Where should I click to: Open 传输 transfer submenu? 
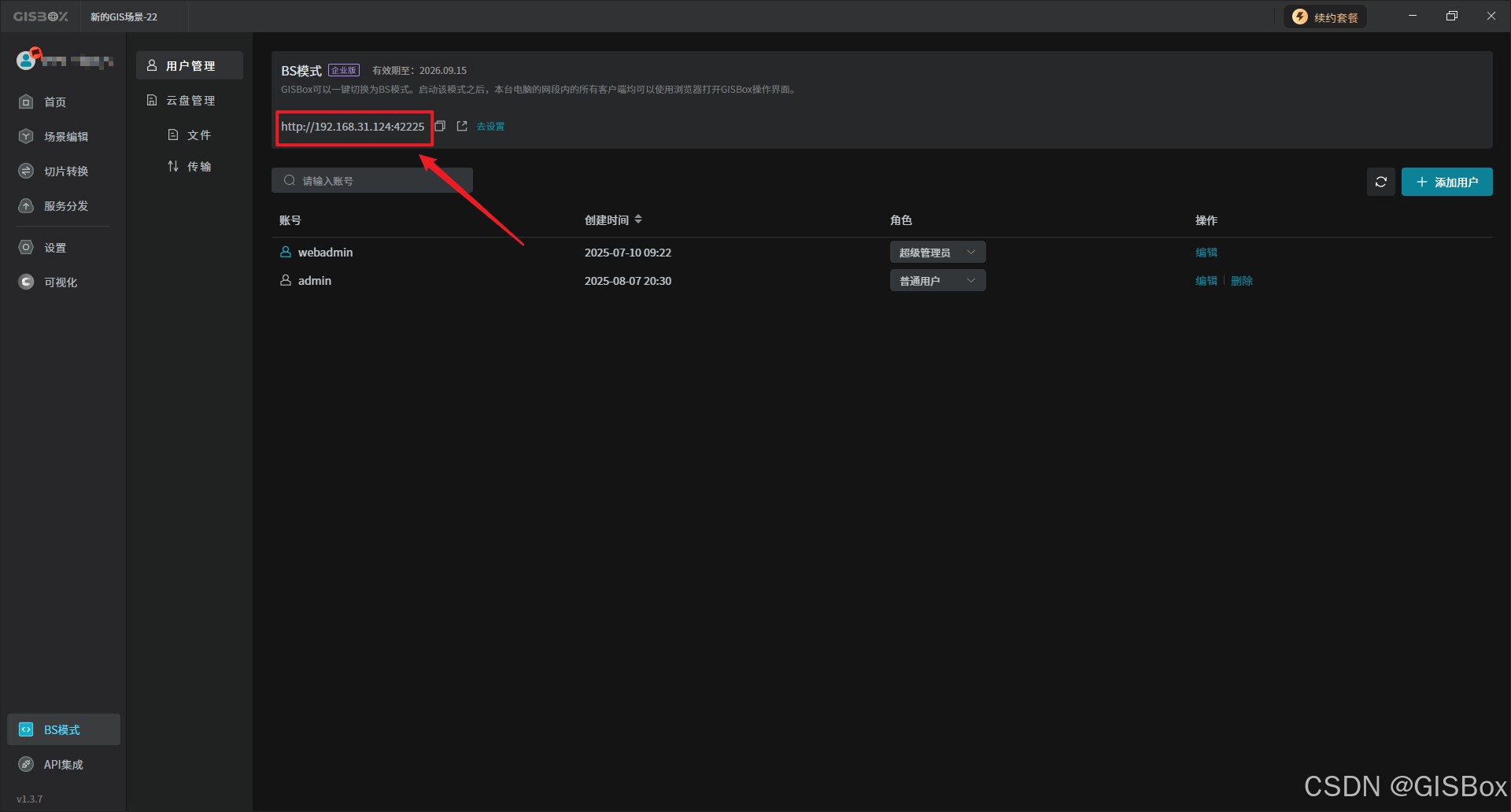click(190, 167)
